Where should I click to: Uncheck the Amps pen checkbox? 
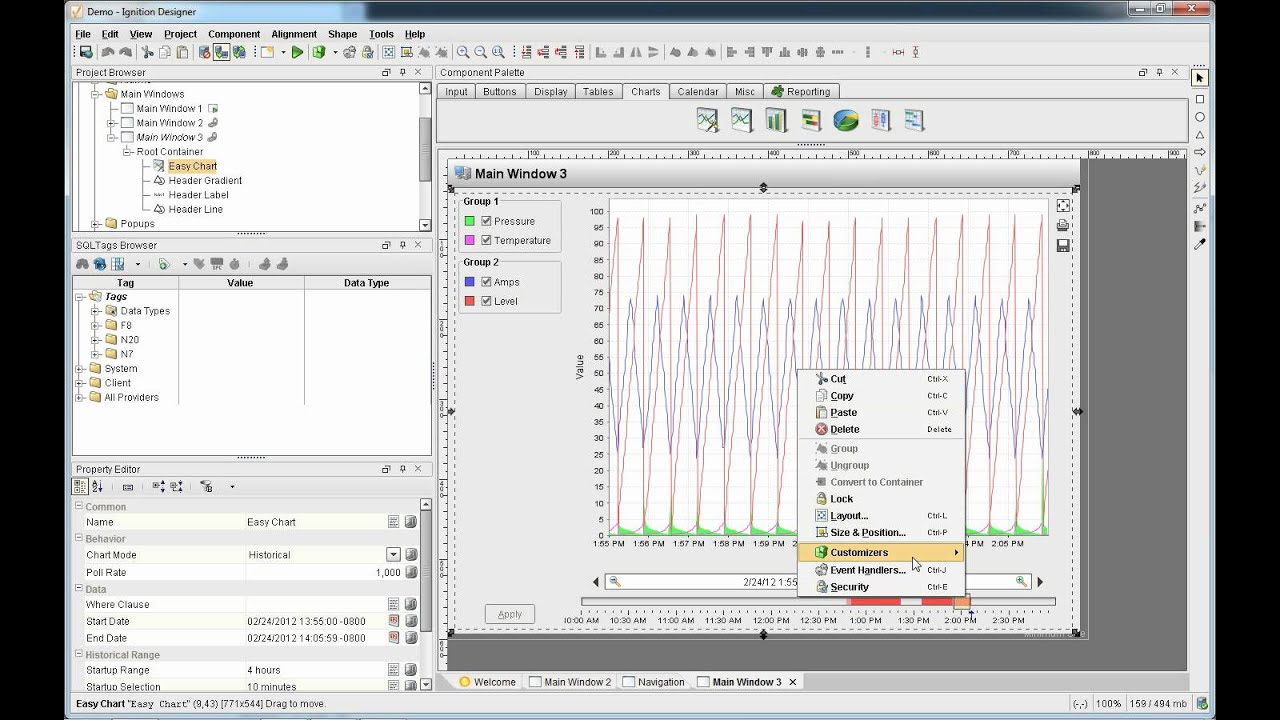486,282
